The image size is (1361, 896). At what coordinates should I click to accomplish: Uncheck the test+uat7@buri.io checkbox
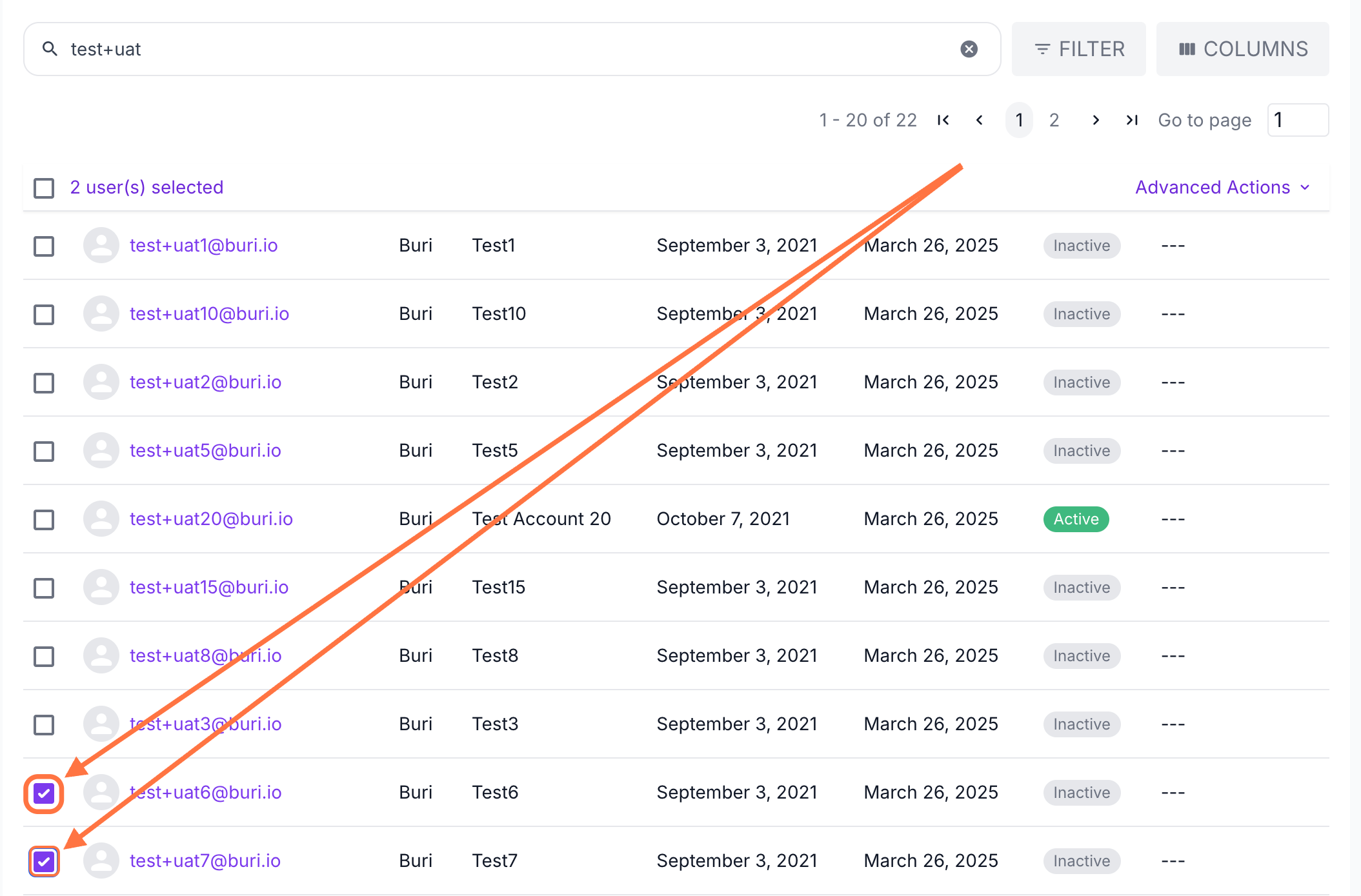(x=44, y=861)
